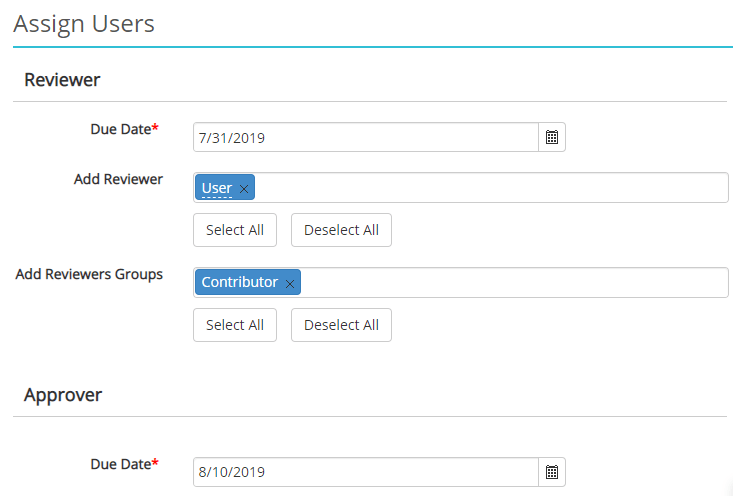The height and width of the screenshot is (496, 733).
Task: Click Deselect All under Add Reviewer
Action: (x=341, y=230)
